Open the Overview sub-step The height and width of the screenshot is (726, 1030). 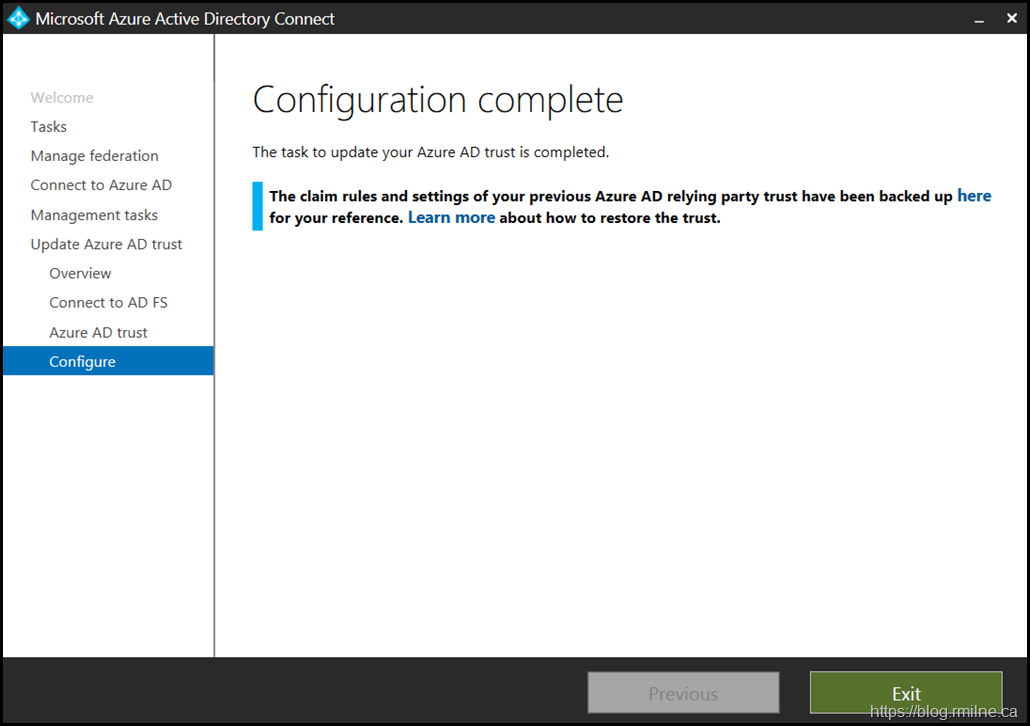click(80, 273)
